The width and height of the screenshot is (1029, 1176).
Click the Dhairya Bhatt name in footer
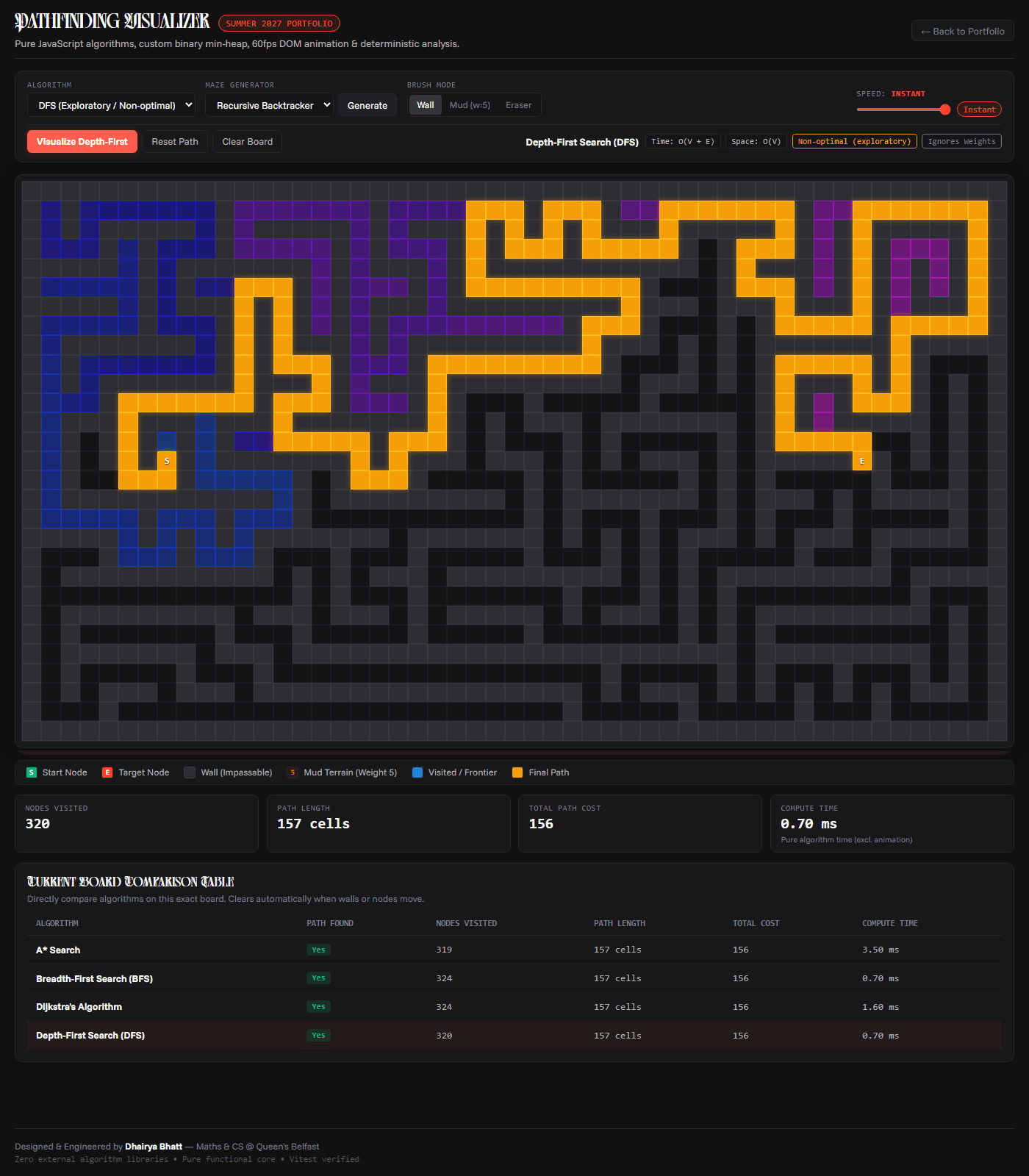tap(154, 1146)
